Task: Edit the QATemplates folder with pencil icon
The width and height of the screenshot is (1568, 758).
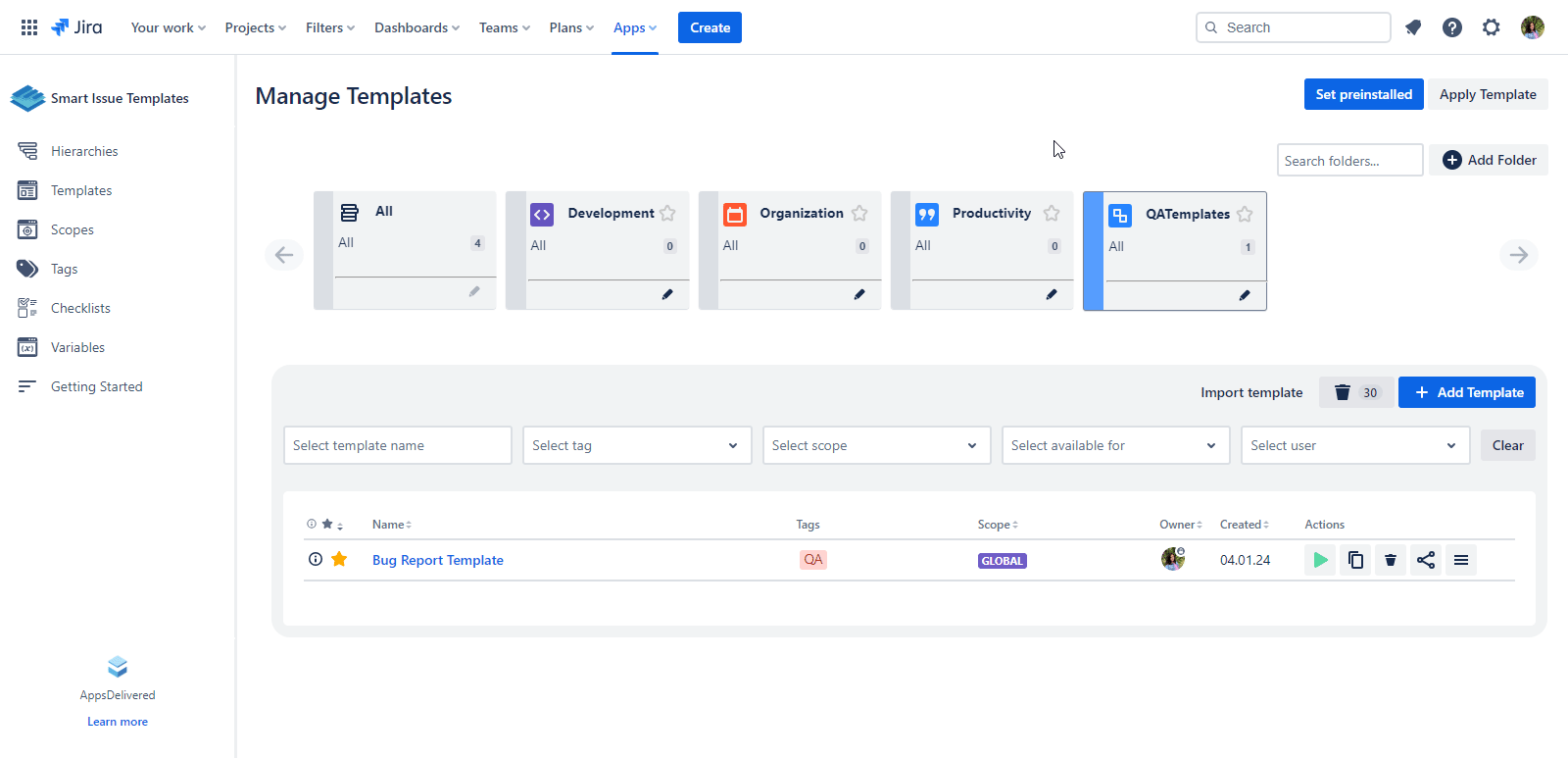Action: click(x=1245, y=295)
